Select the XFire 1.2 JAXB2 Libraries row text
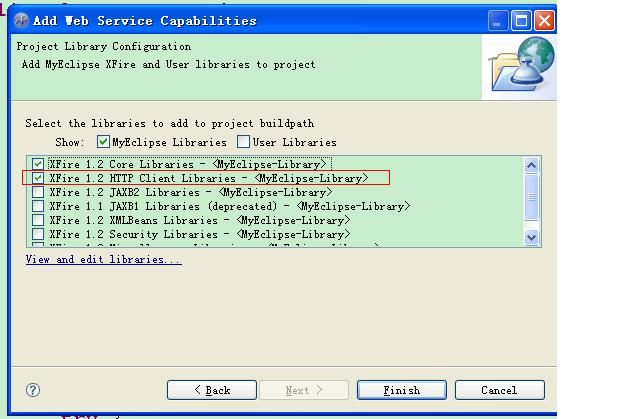This screenshot has width=640, height=419. 191,192
